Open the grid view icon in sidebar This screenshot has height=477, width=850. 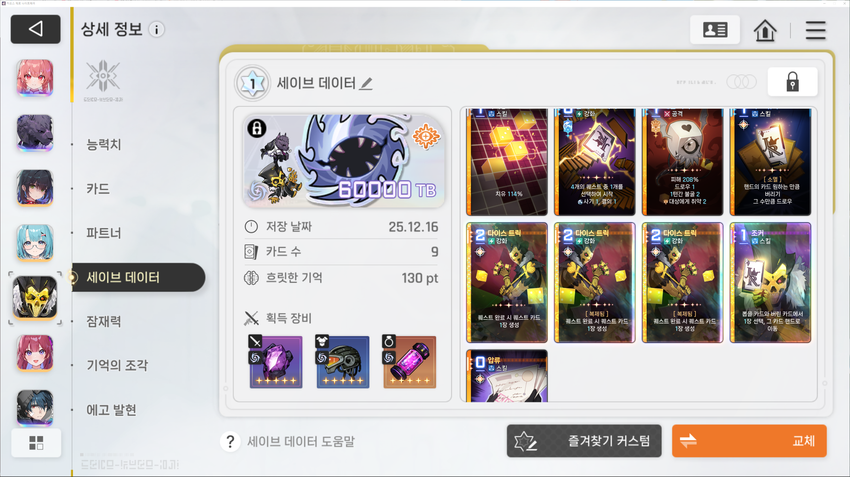[x=36, y=443]
